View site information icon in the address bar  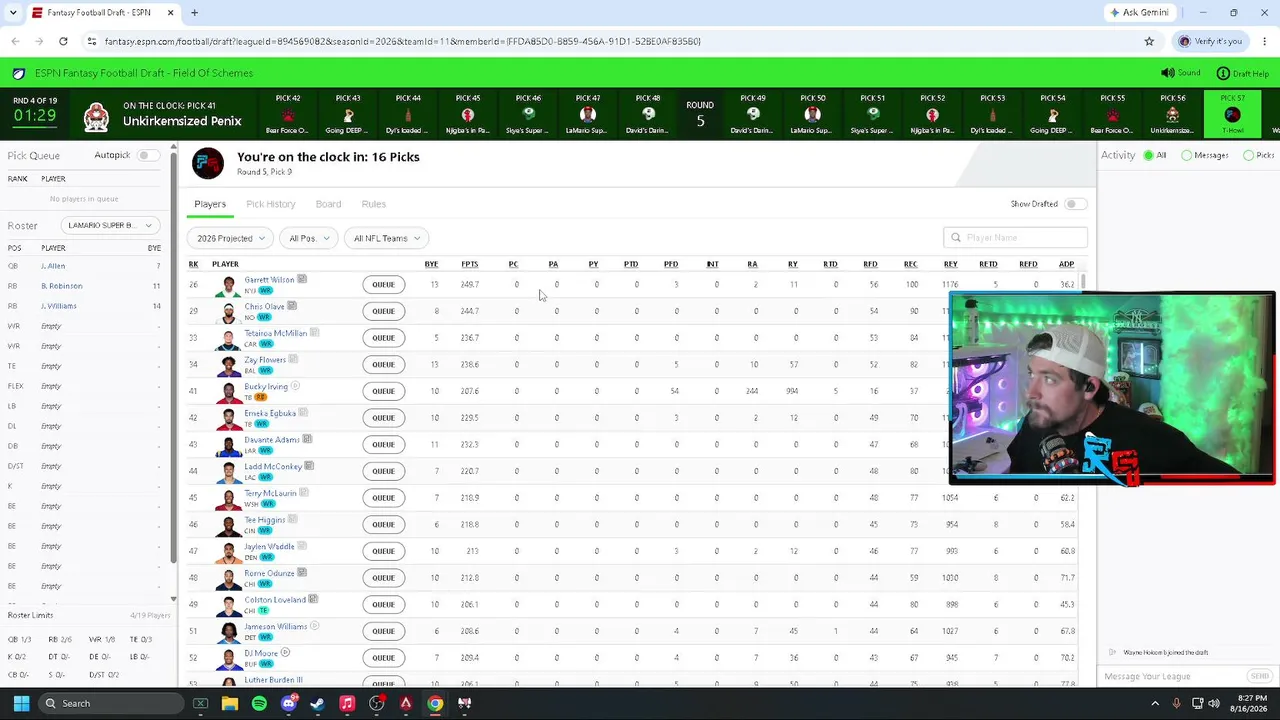coord(91,41)
